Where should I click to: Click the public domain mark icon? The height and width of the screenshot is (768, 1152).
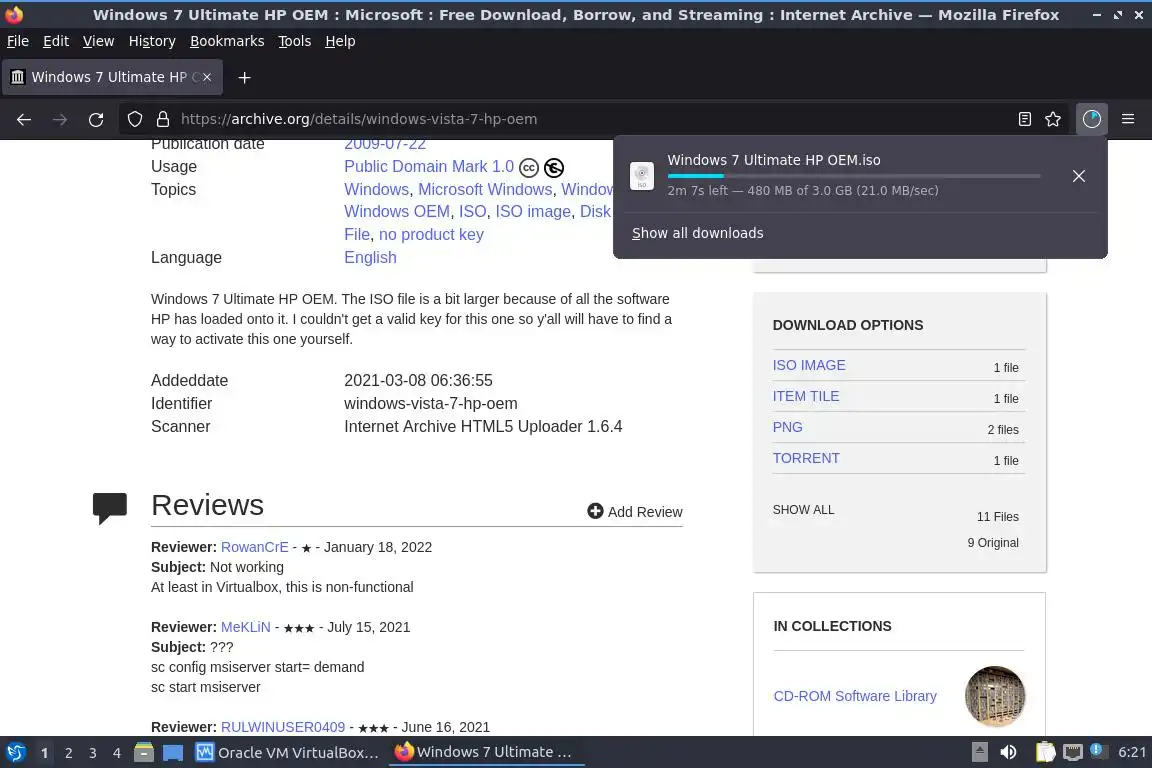tap(554, 168)
